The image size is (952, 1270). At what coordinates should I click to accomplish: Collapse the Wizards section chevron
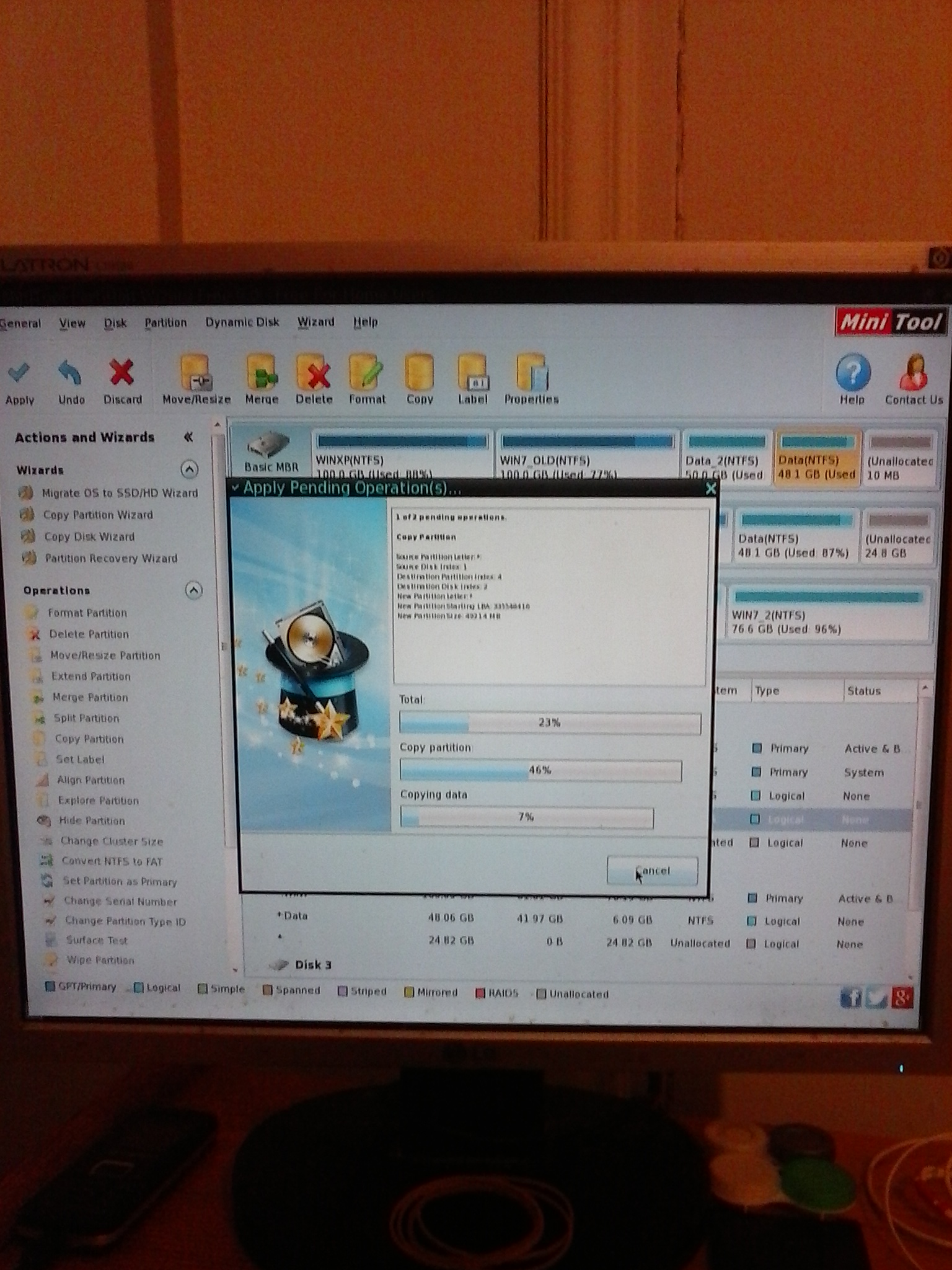[190, 469]
